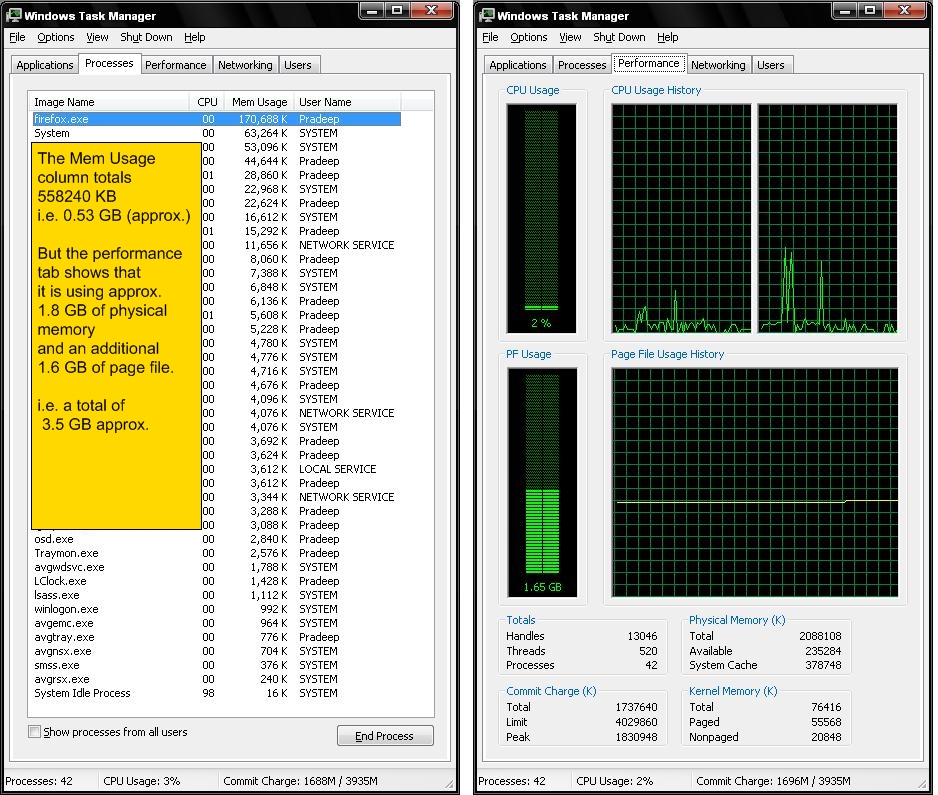Image resolution: width=938 pixels, height=795 pixels.
Task: Switch to Performance tab in left window
Action: (x=175, y=65)
